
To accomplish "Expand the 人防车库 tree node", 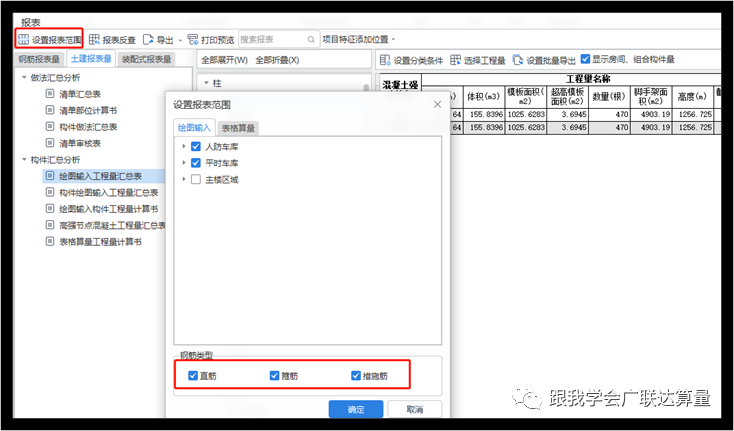I will click(x=184, y=146).
